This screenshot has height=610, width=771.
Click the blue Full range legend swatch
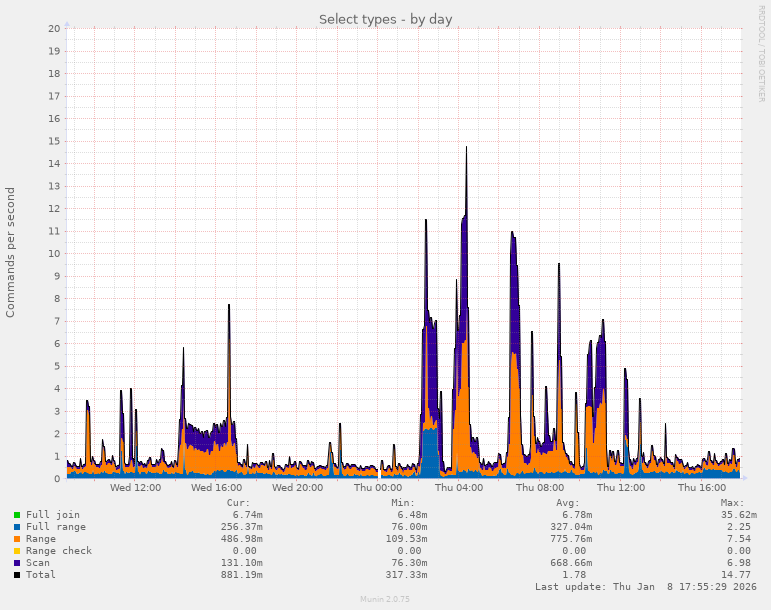[x=17, y=527]
